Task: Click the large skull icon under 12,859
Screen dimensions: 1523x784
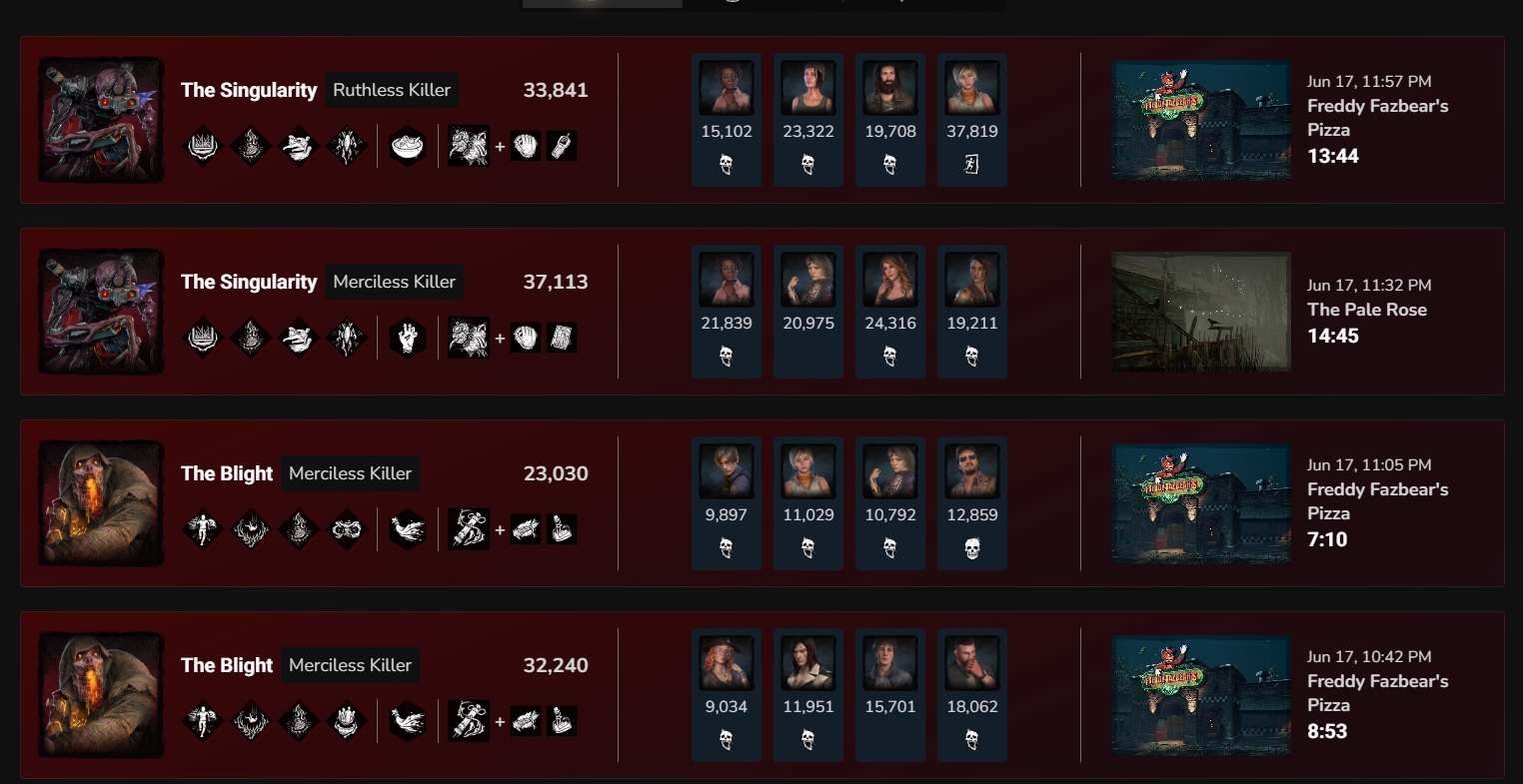Action: (972, 548)
